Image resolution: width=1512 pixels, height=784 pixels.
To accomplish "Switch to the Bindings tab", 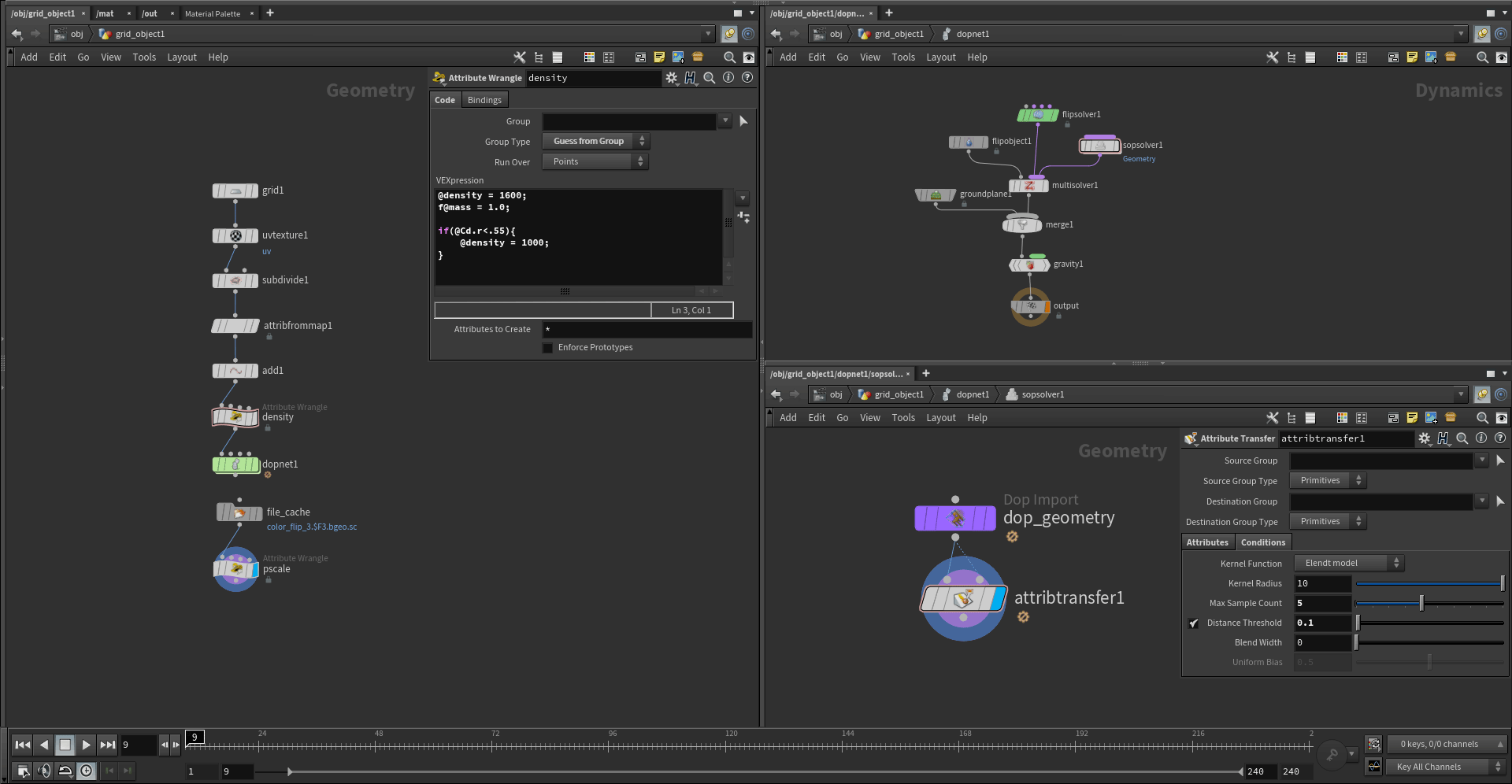I will coord(484,100).
